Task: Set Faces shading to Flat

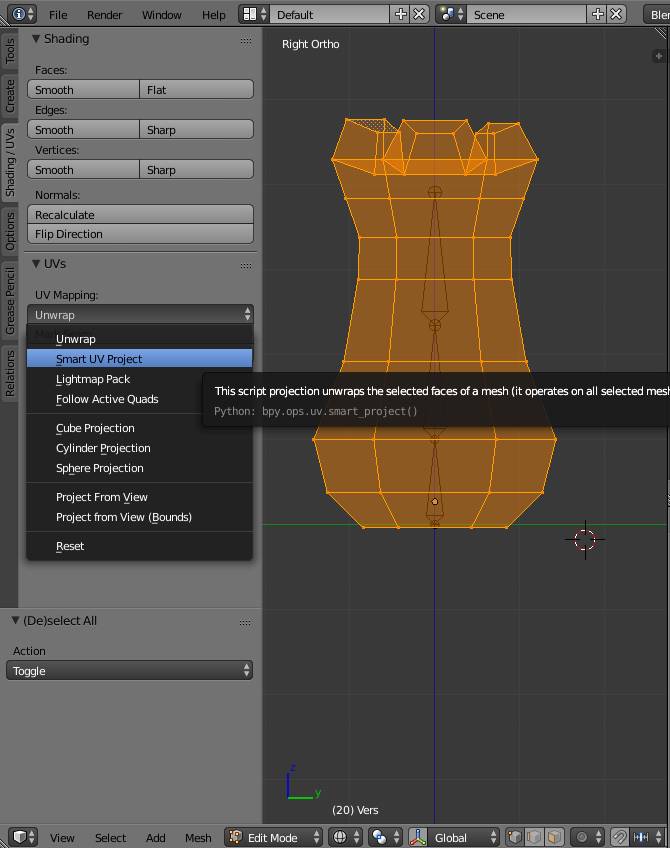Action: tap(196, 90)
